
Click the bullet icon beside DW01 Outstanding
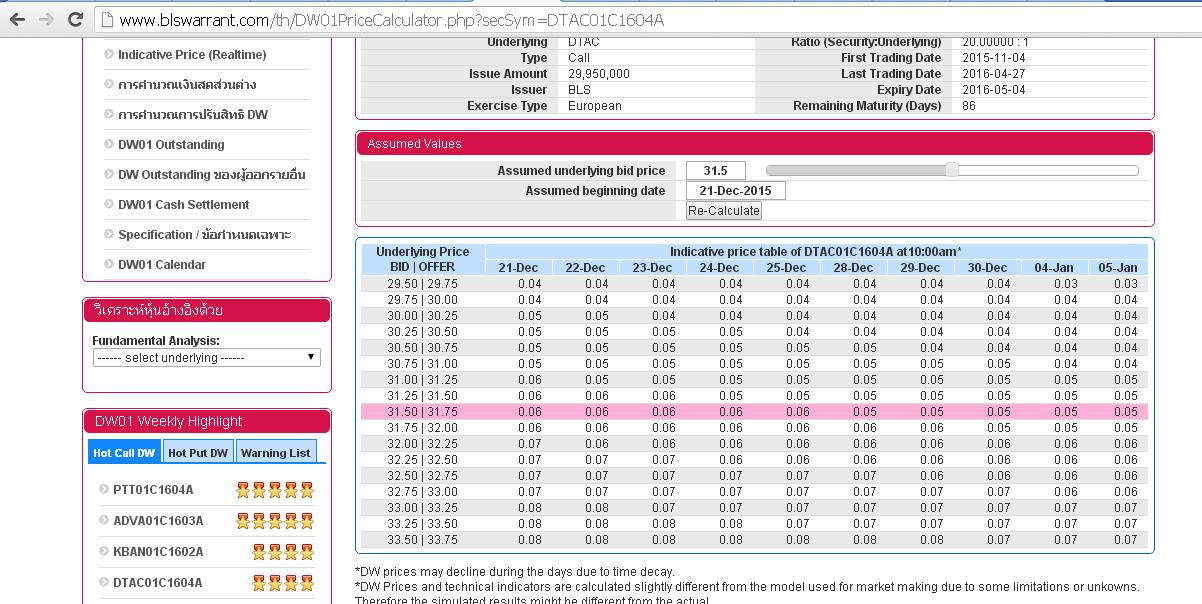tap(109, 144)
